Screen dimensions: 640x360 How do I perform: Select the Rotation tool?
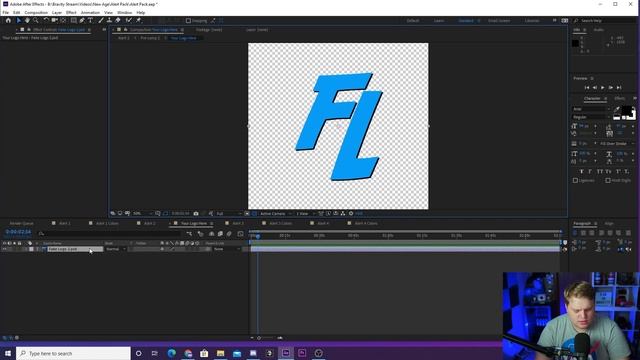coord(46,20)
